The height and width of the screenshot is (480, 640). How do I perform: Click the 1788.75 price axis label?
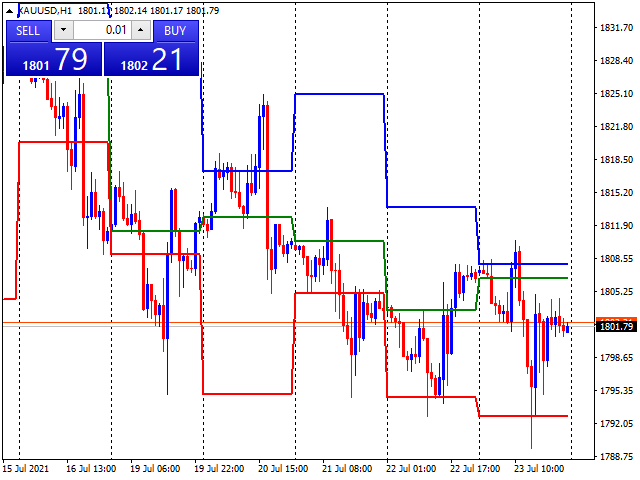coord(616,457)
